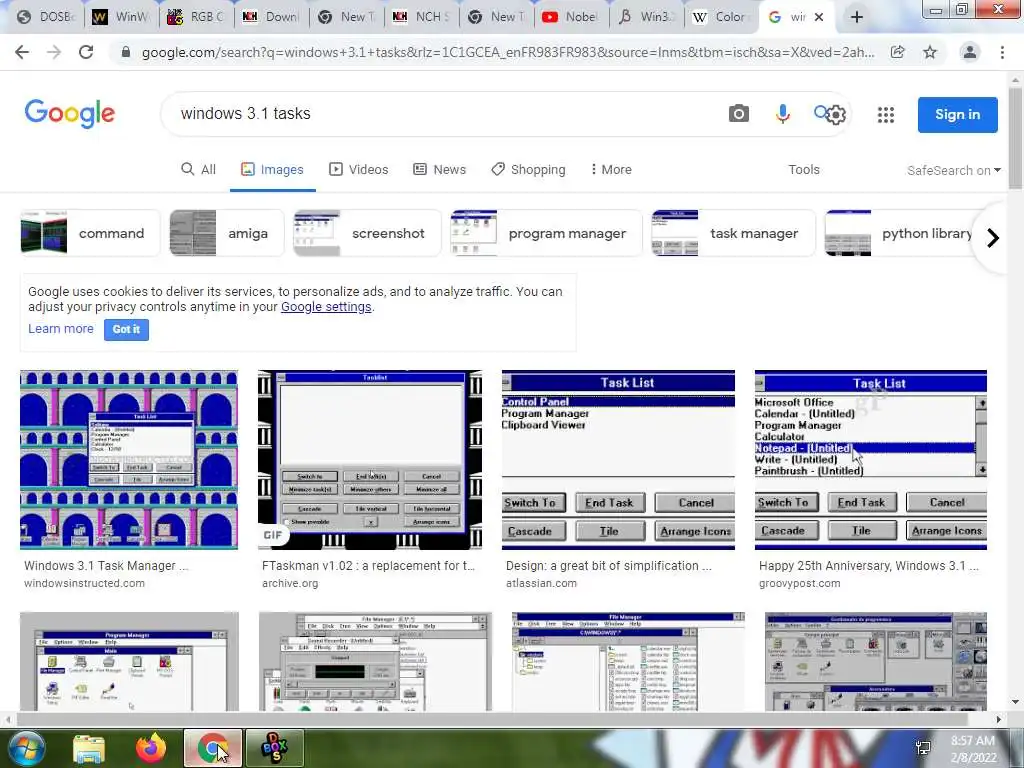Click the Google logo

(69, 114)
